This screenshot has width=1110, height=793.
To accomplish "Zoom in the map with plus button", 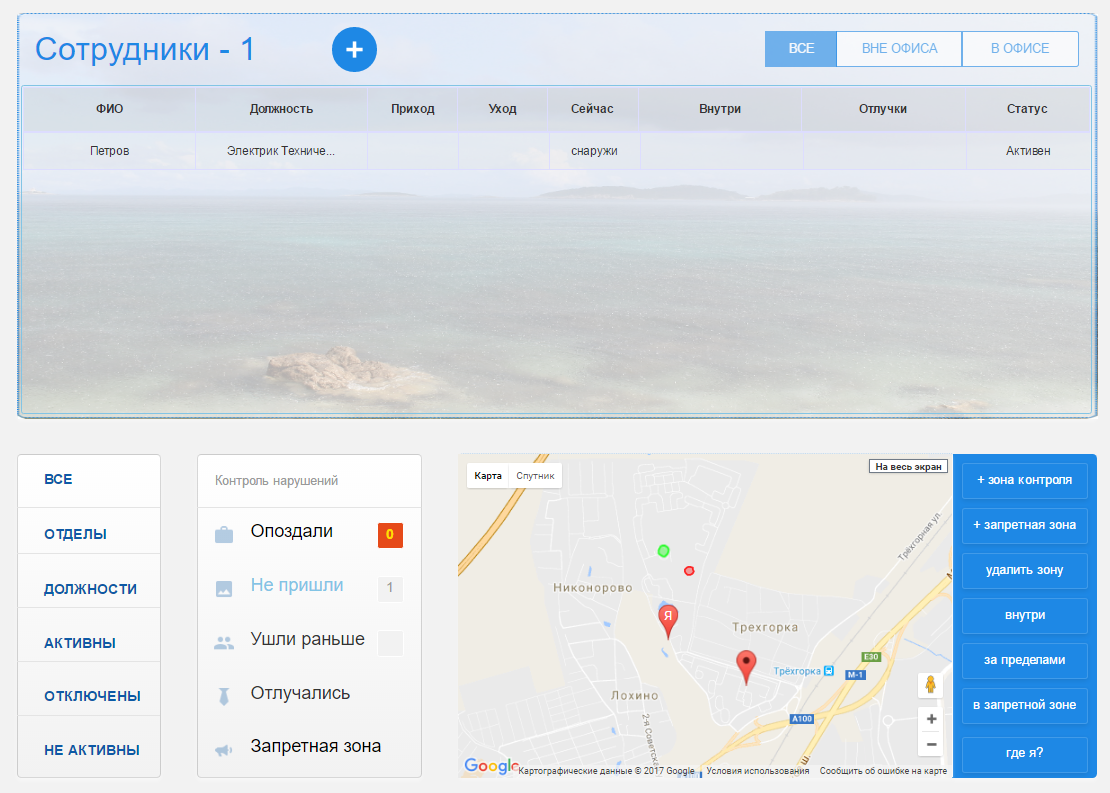I will 931,719.
